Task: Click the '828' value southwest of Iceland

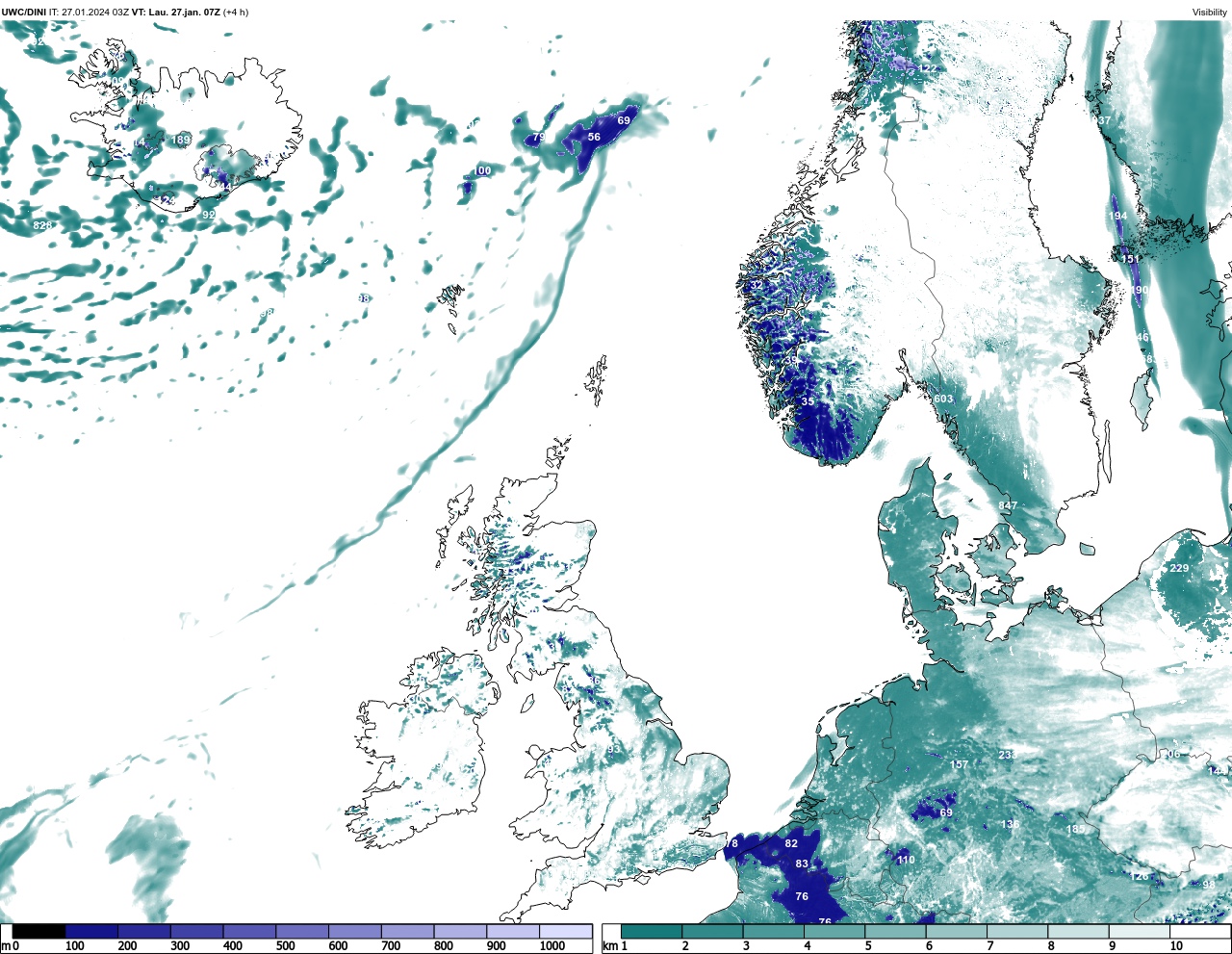Action: point(43,225)
